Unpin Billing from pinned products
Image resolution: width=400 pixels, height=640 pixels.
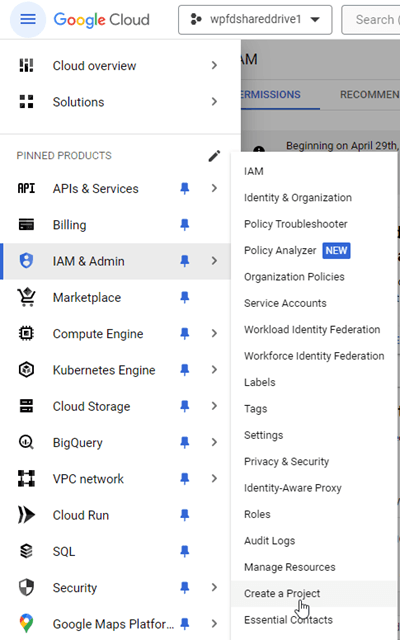coord(185,225)
